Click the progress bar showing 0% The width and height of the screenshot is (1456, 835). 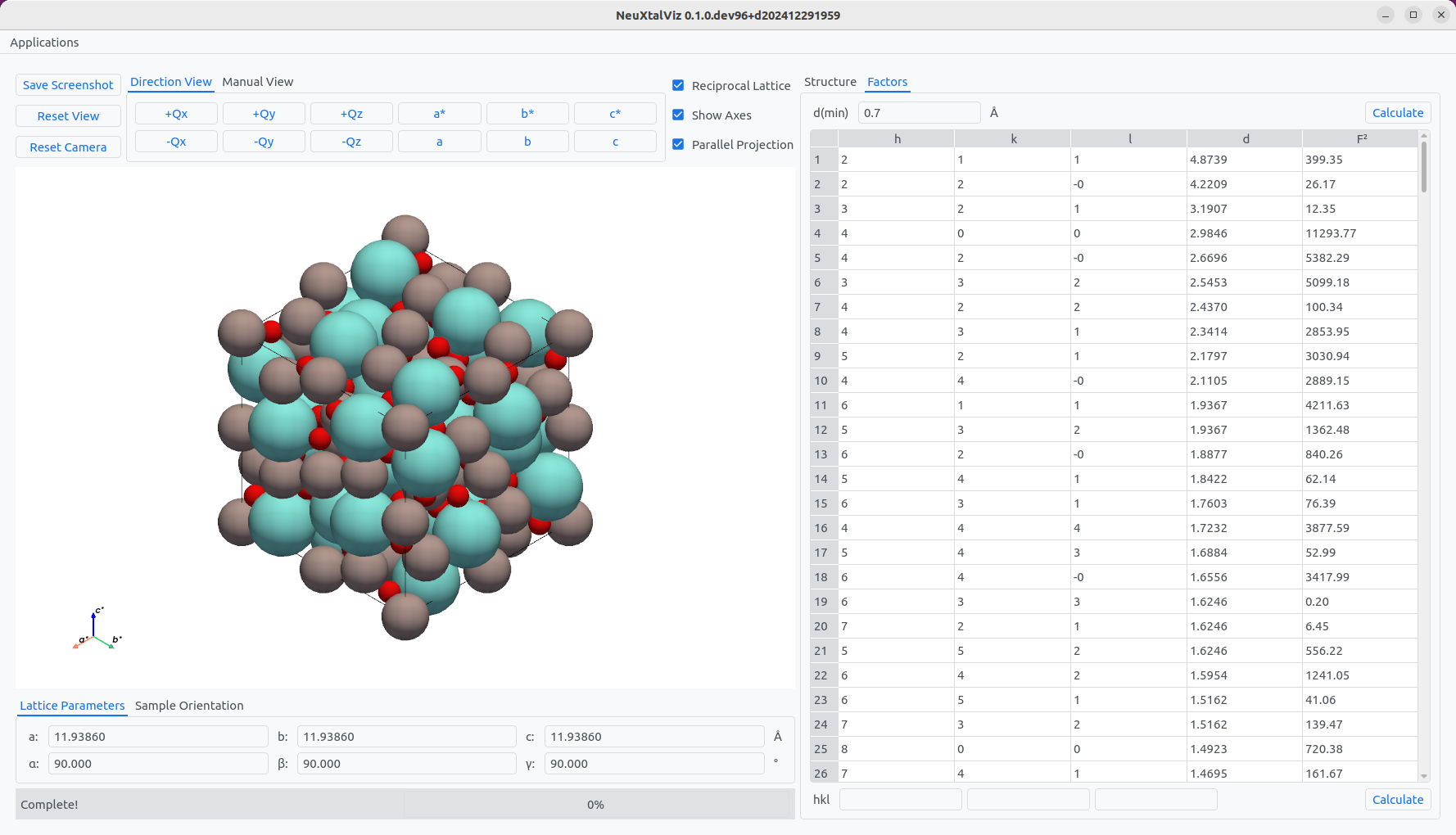[x=595, y=805]
